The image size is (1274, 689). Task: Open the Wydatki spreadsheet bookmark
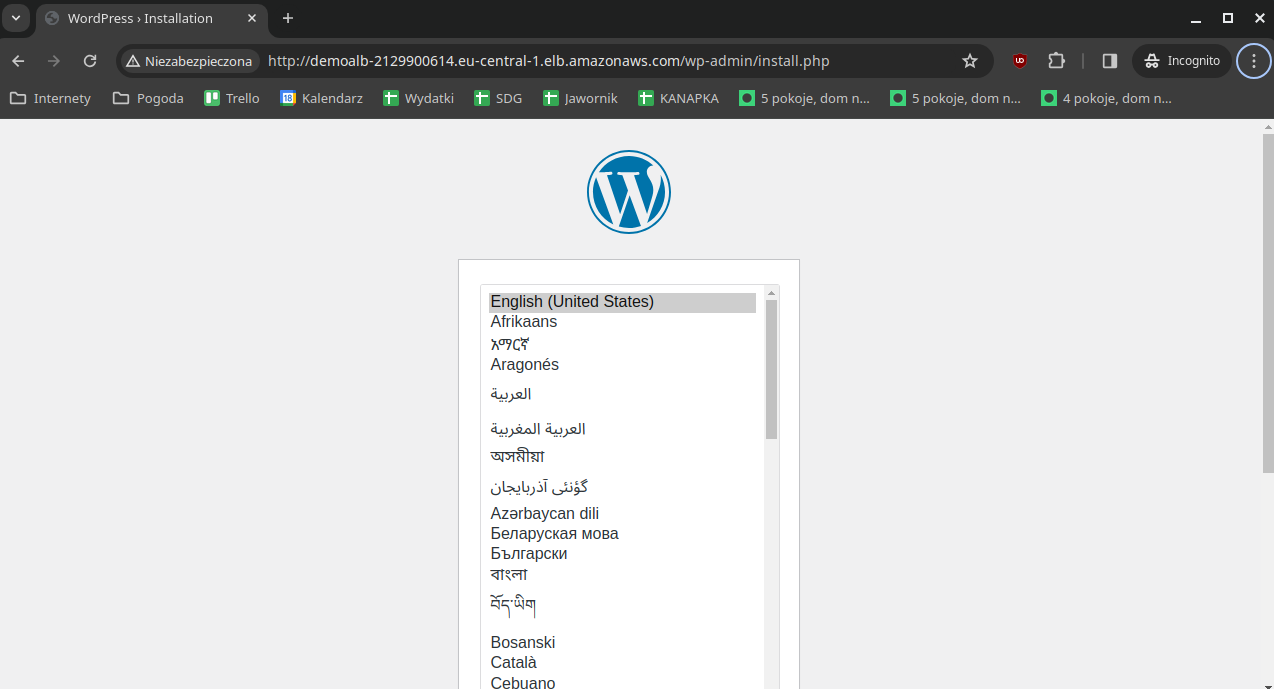click(x=418, y=98)
